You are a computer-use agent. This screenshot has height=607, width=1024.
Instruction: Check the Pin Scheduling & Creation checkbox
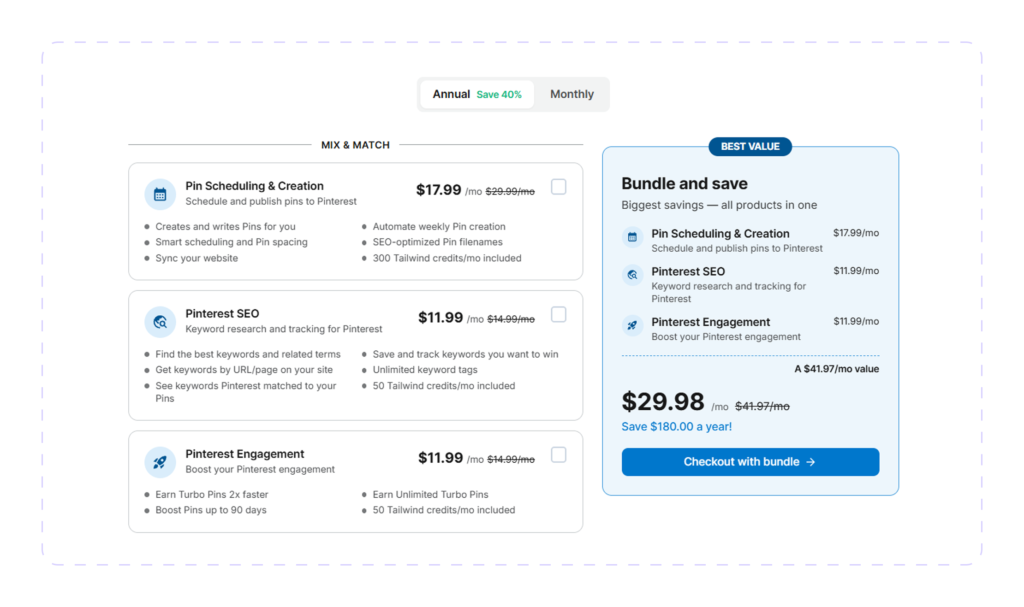point(558,187)
